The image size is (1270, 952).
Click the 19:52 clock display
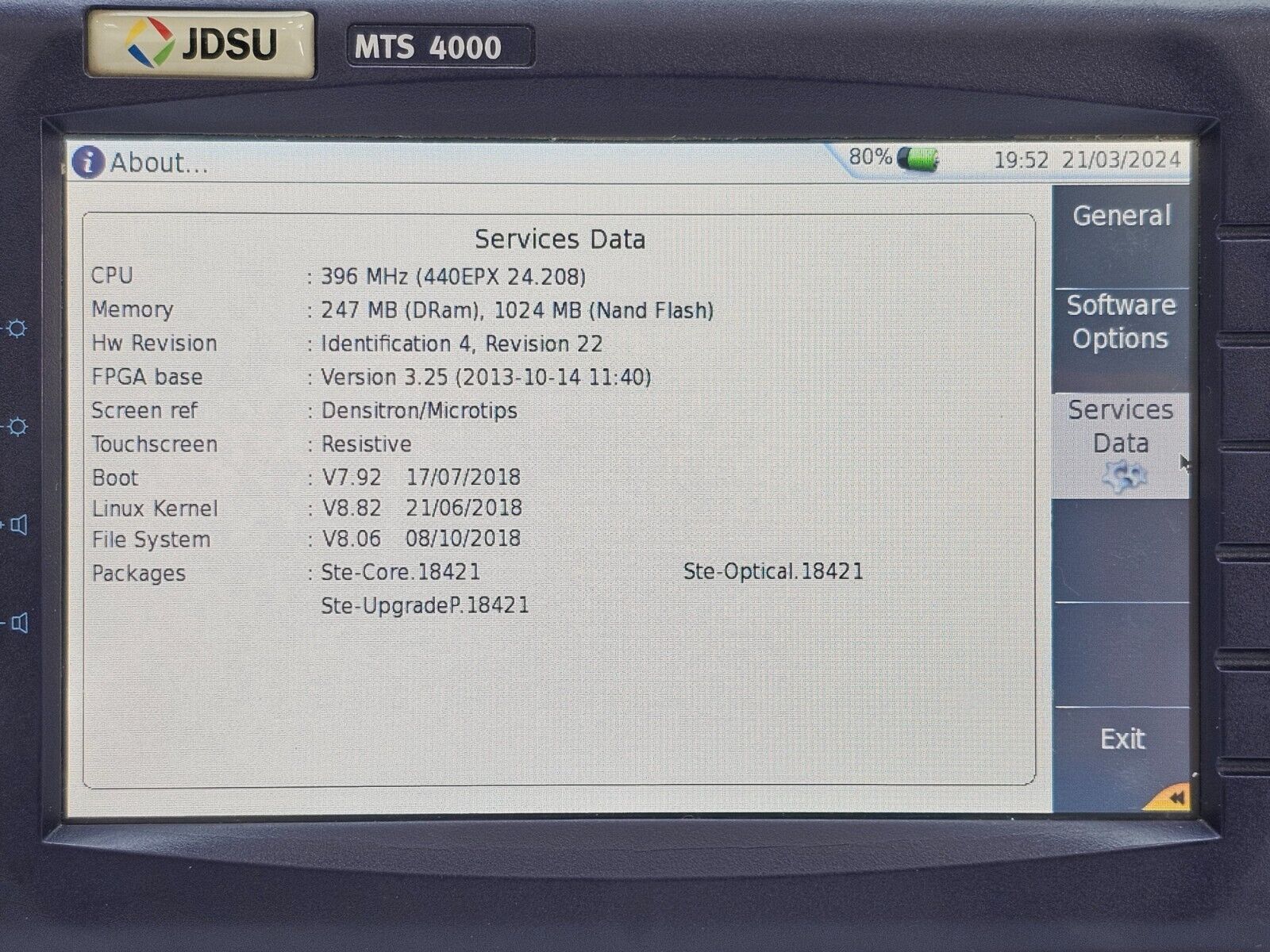[1021, 160]
